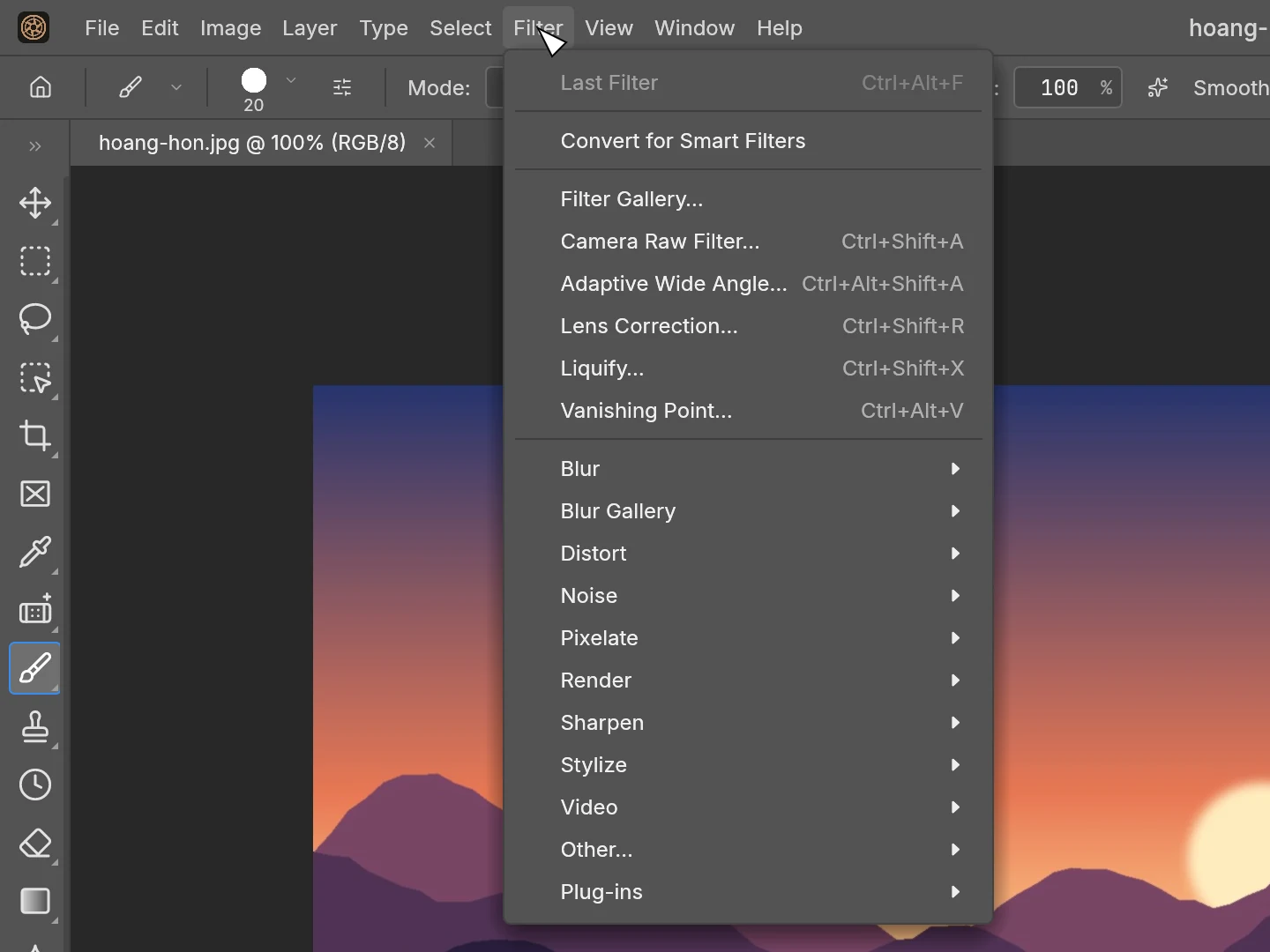Viewport: 1270px width, 952px height.
Task: Expand the Noise submenu
Action: tap(749, 596)
